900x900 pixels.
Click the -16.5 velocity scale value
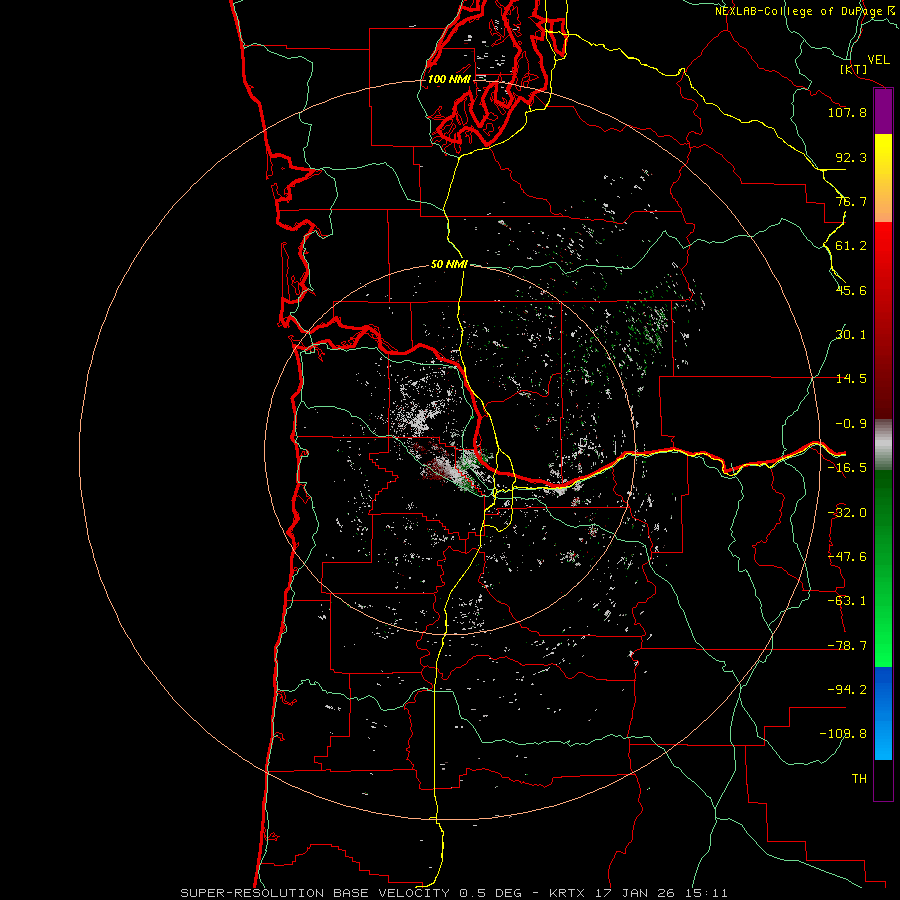[x=847, y=468]
